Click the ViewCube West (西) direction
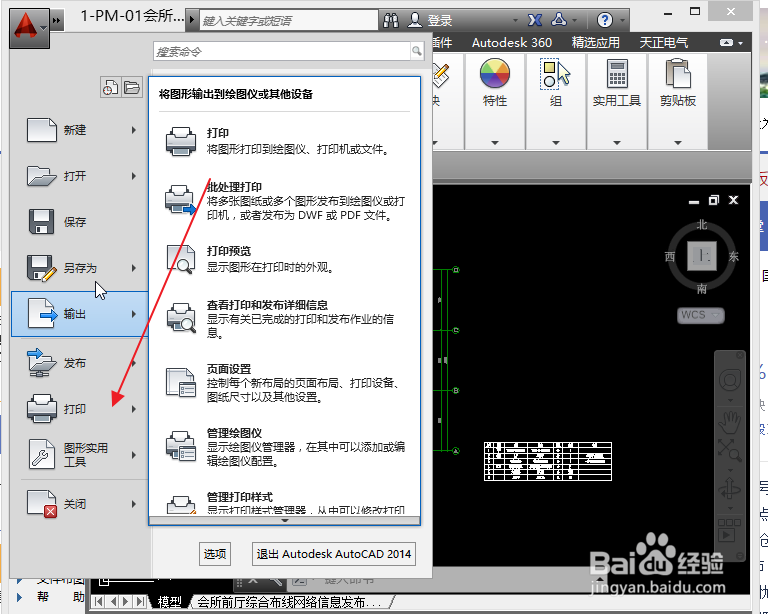 tap(670, 257)
